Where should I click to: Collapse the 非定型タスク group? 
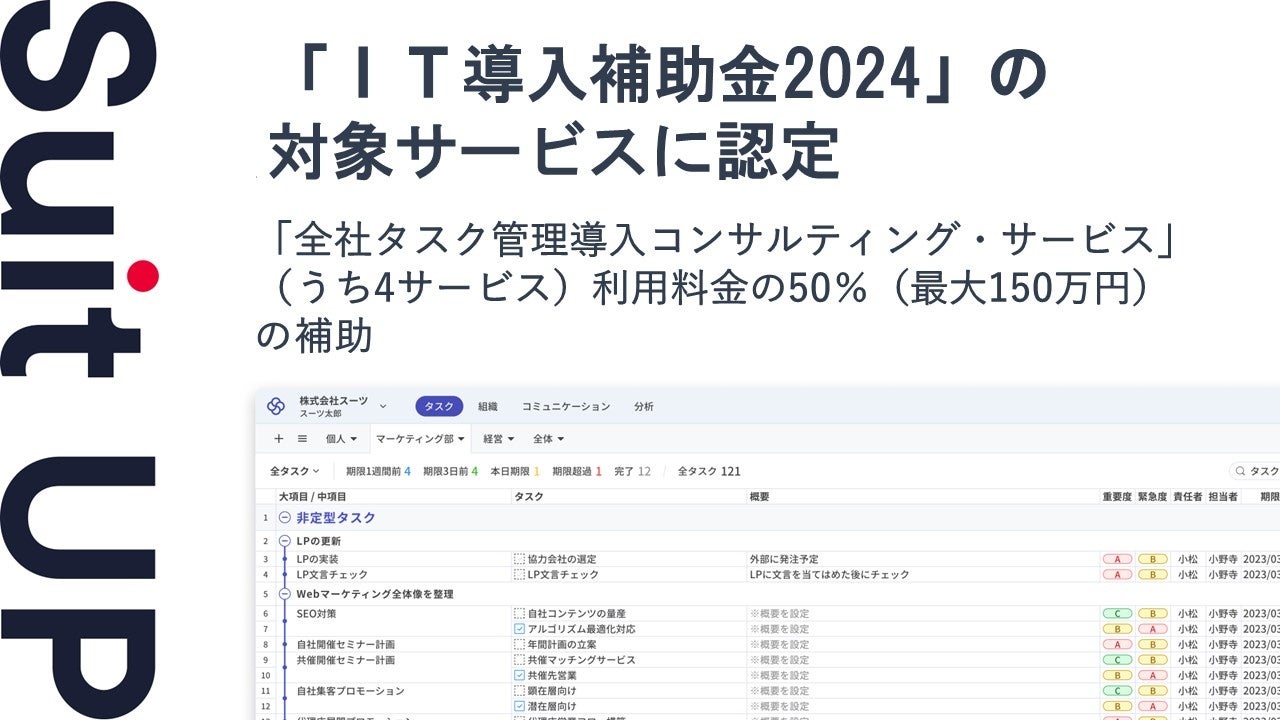tap(285, 518)
